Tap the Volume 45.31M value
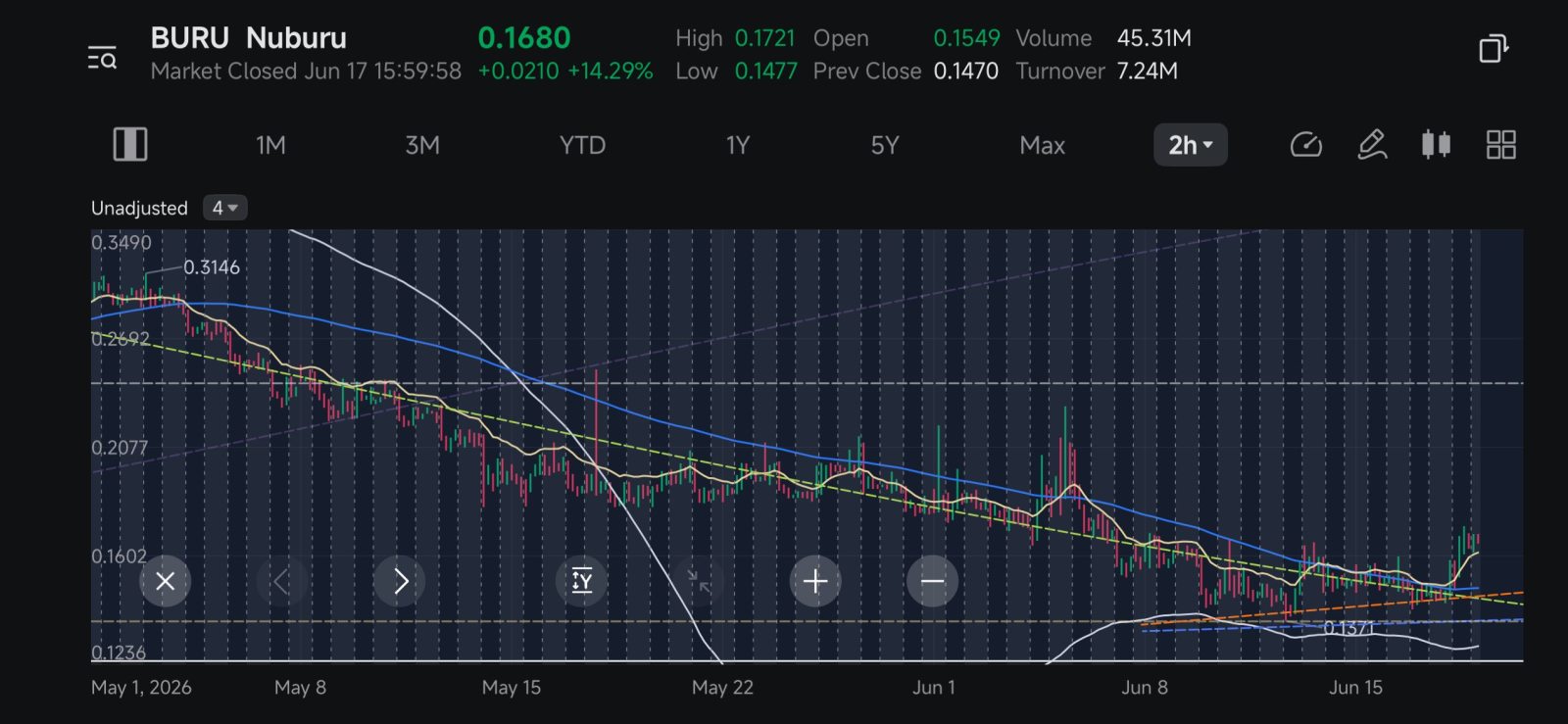 point(1154,38)
